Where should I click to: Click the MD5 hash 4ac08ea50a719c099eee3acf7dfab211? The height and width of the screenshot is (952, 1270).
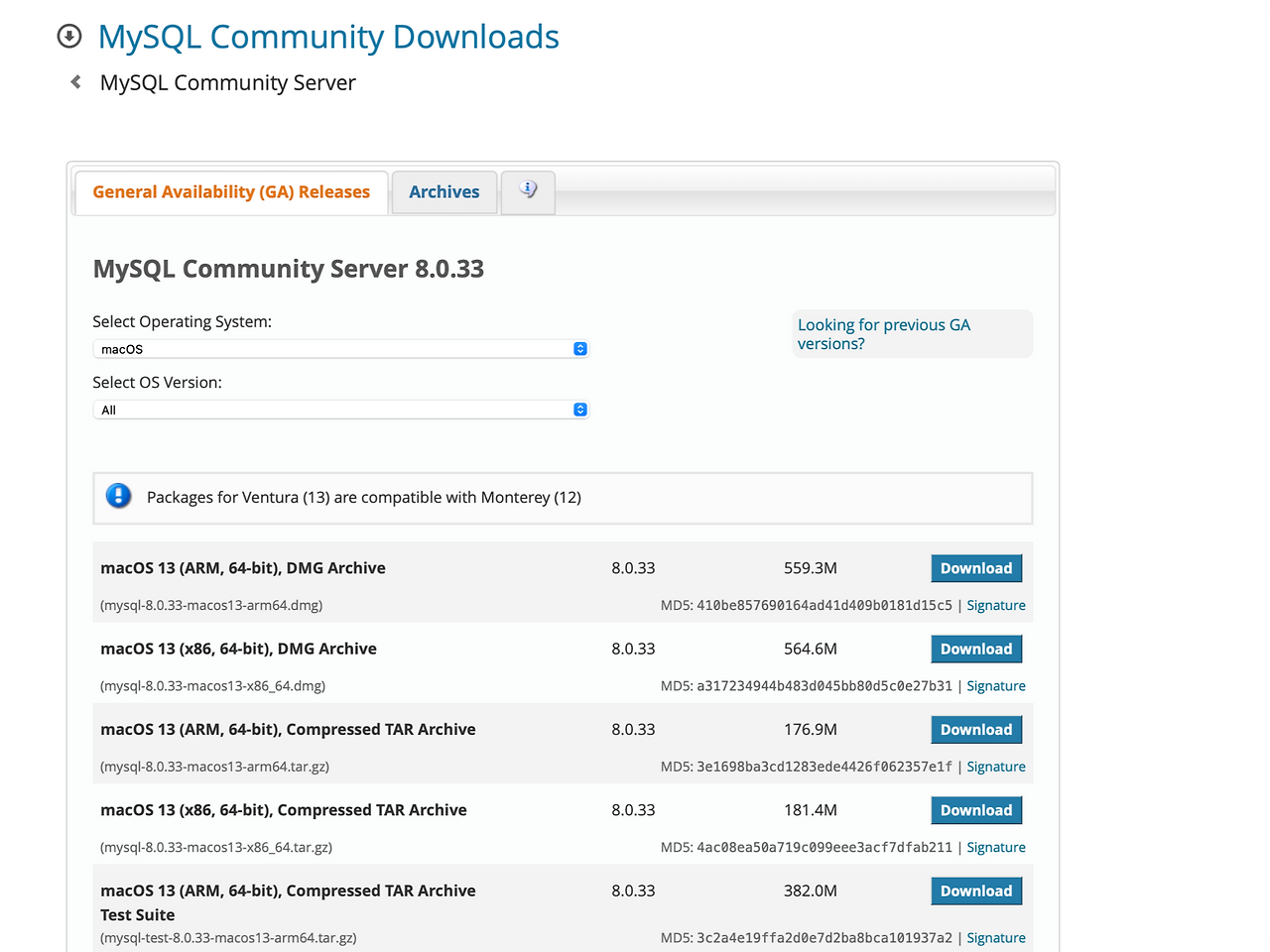pyautogui.click(x=825, y=847)
